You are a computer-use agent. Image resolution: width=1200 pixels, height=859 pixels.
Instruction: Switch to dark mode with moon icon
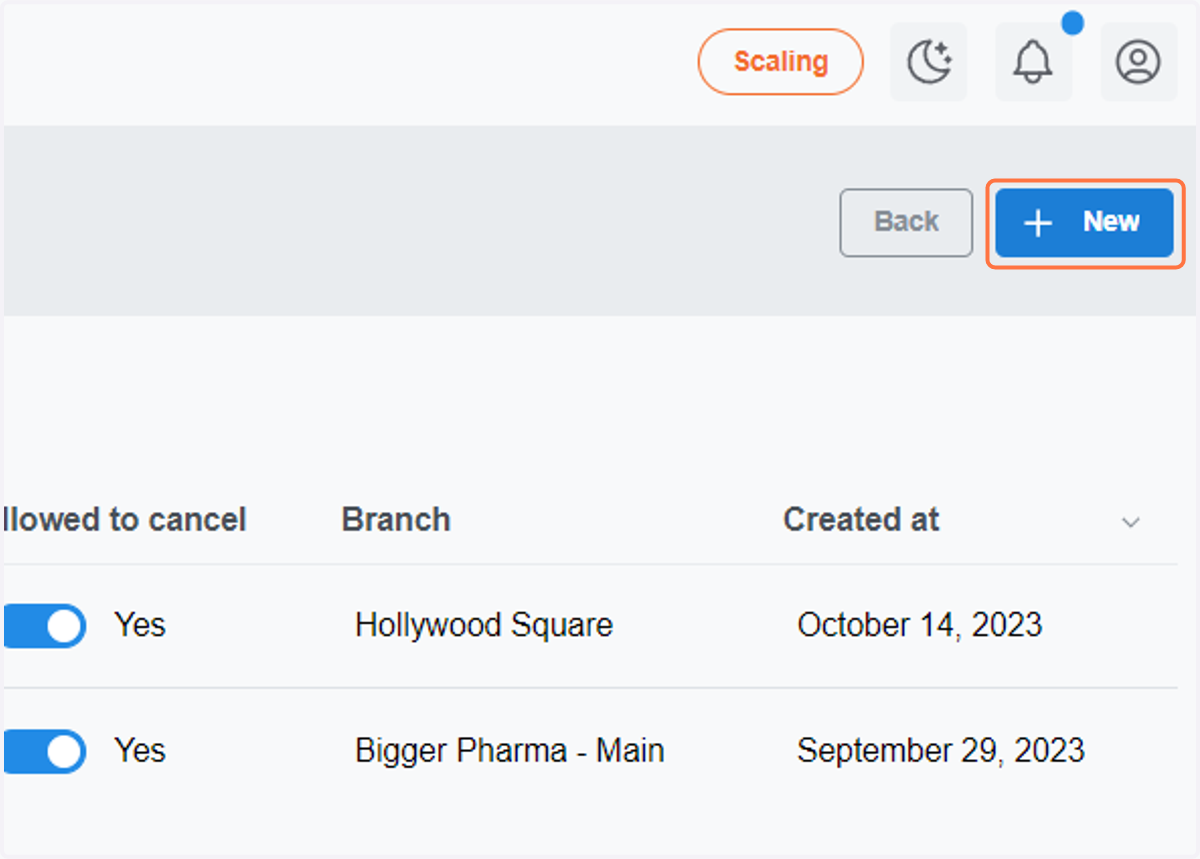929,62
